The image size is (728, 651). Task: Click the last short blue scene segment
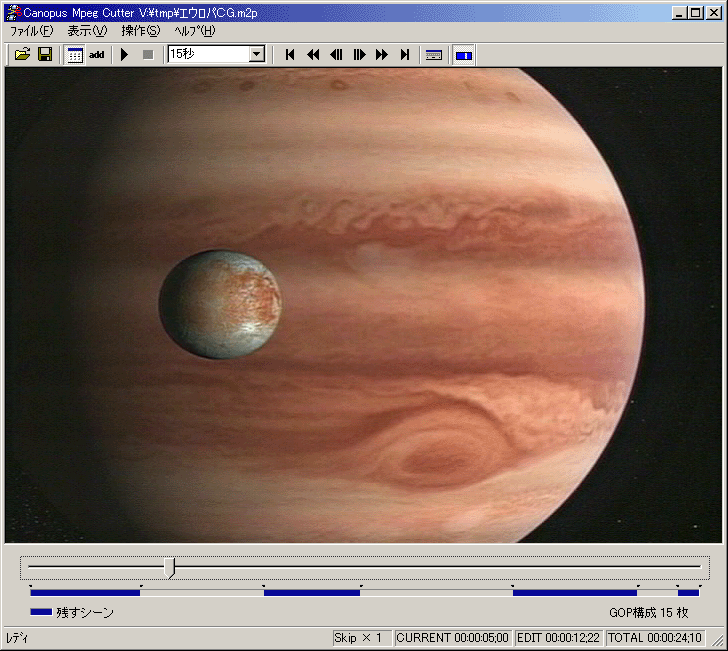689,593
